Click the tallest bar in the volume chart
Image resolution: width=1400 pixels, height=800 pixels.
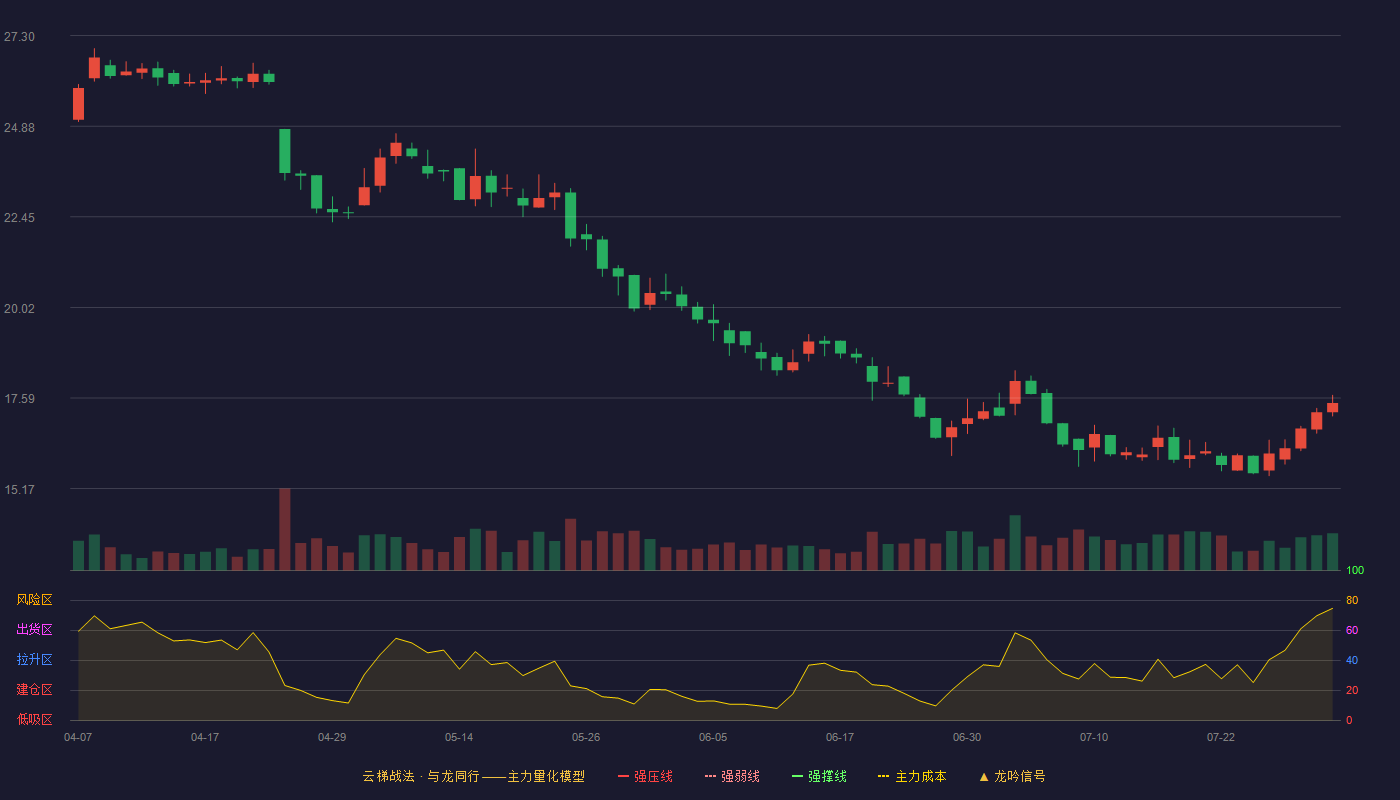pyautogui.click(x=285, y=529)
